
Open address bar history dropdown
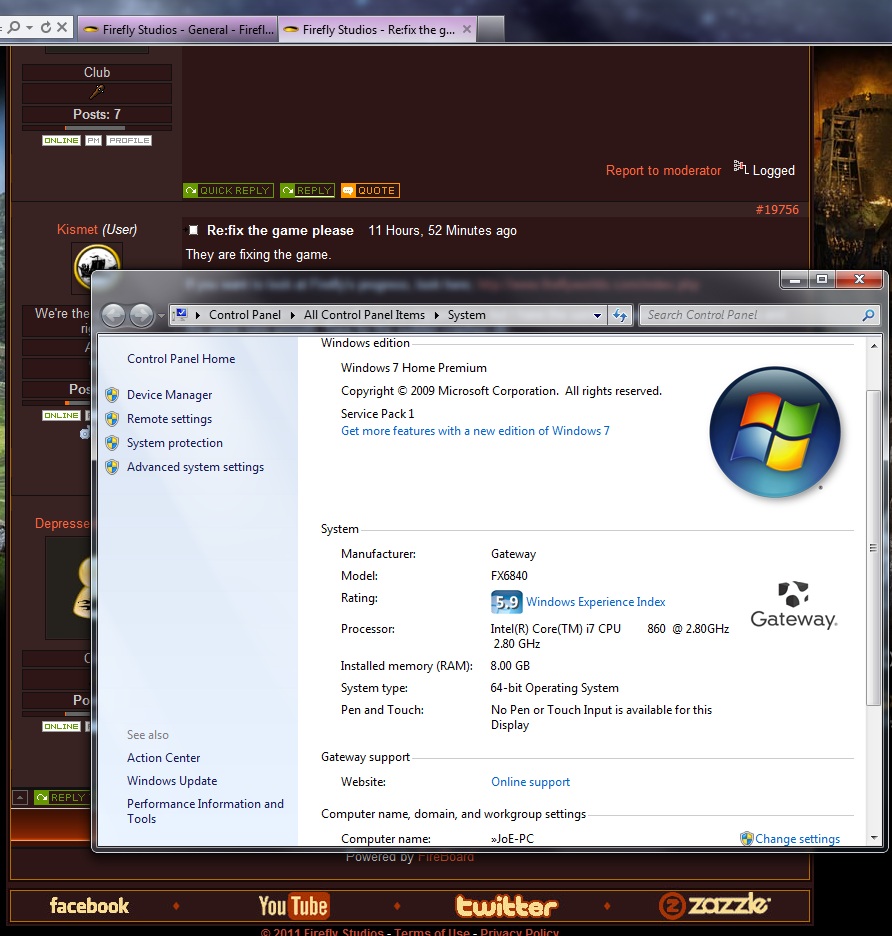(597, 315)
